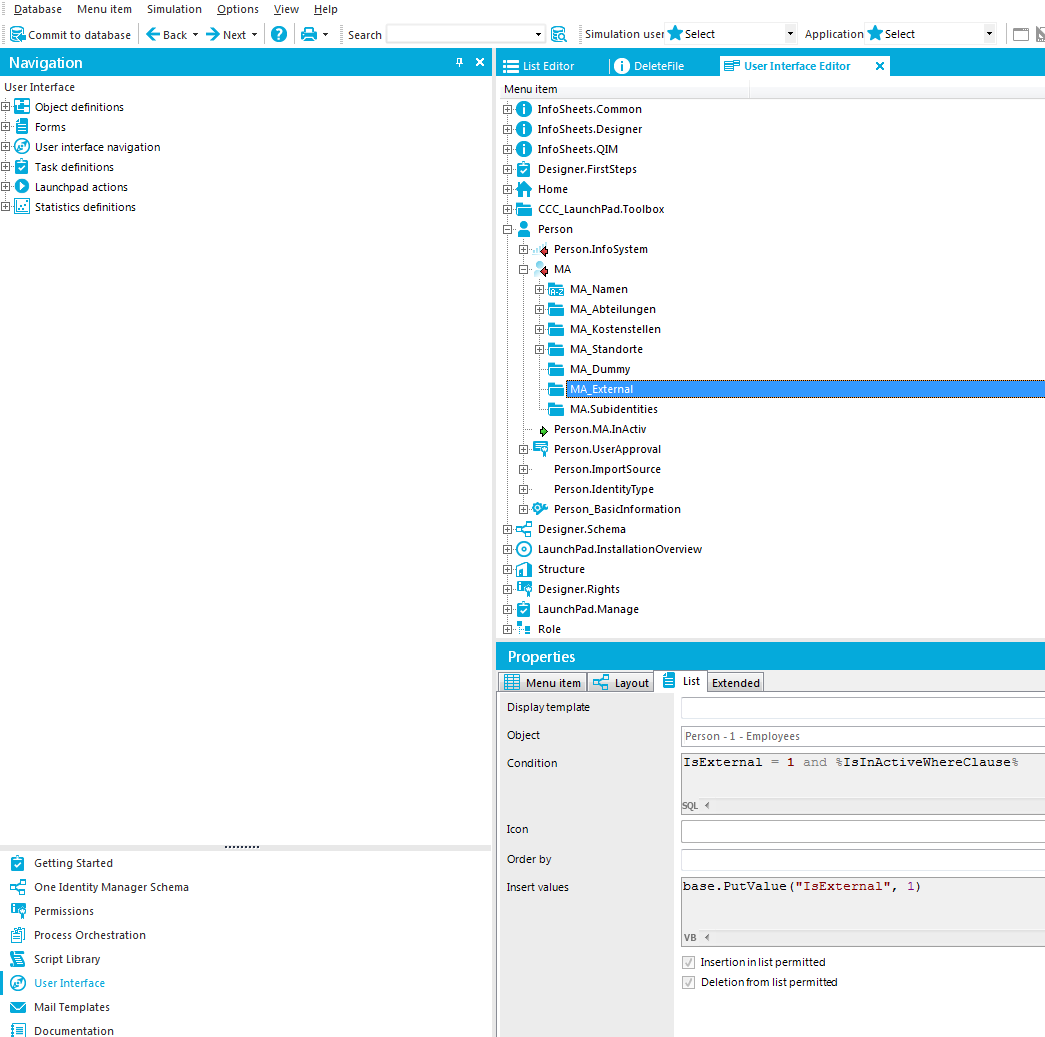This screenshot has width=1045, height=1037.
Task: Select MA_Dummy in the menu tree
Action: coord(600,369)
